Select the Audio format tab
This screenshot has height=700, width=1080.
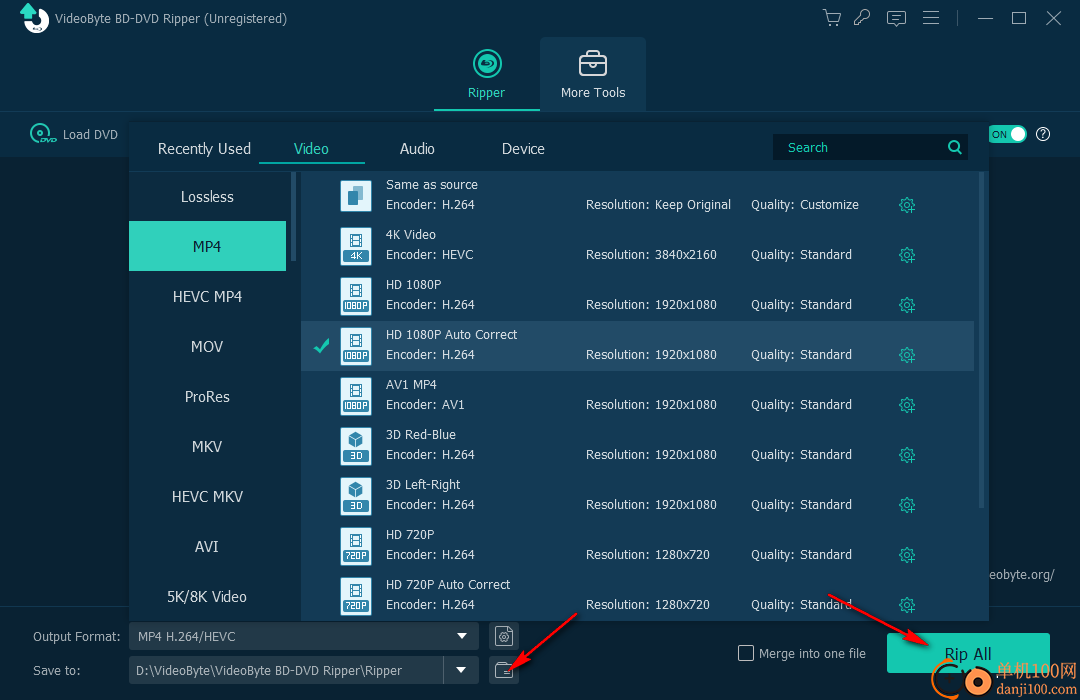click(x=417, y=148)
